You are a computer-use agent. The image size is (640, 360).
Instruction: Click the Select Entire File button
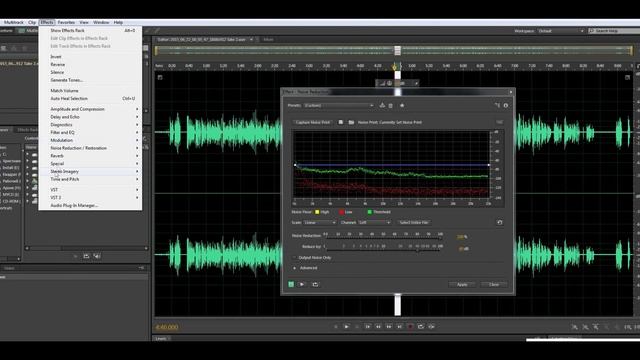point(414,222)
